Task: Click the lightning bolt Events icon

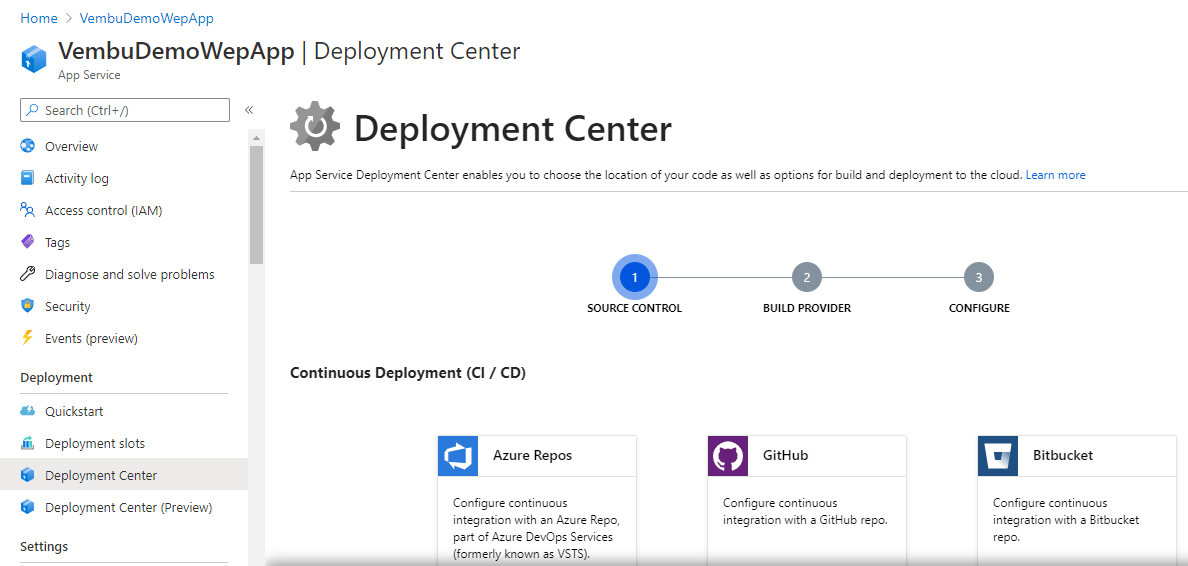Action: 28,338
